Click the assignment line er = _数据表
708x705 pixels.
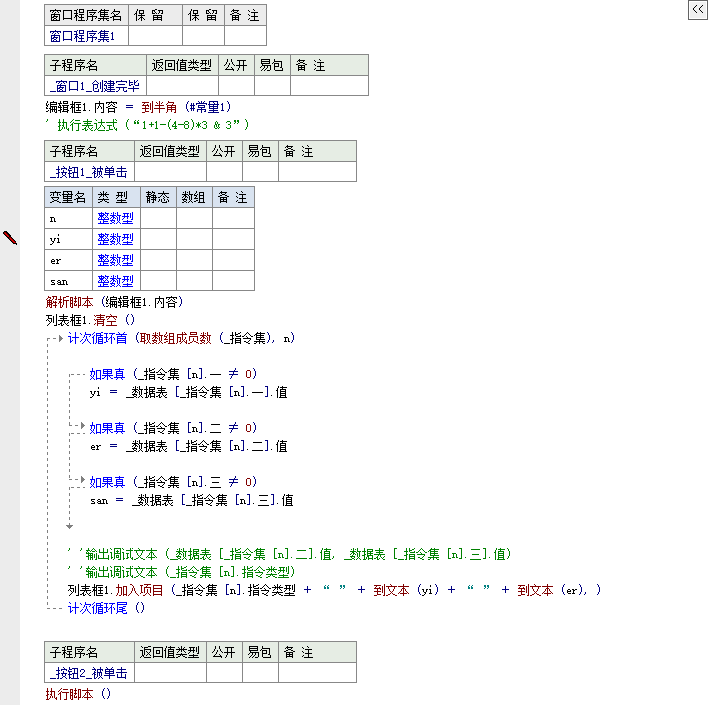click(x=188, y=446)
